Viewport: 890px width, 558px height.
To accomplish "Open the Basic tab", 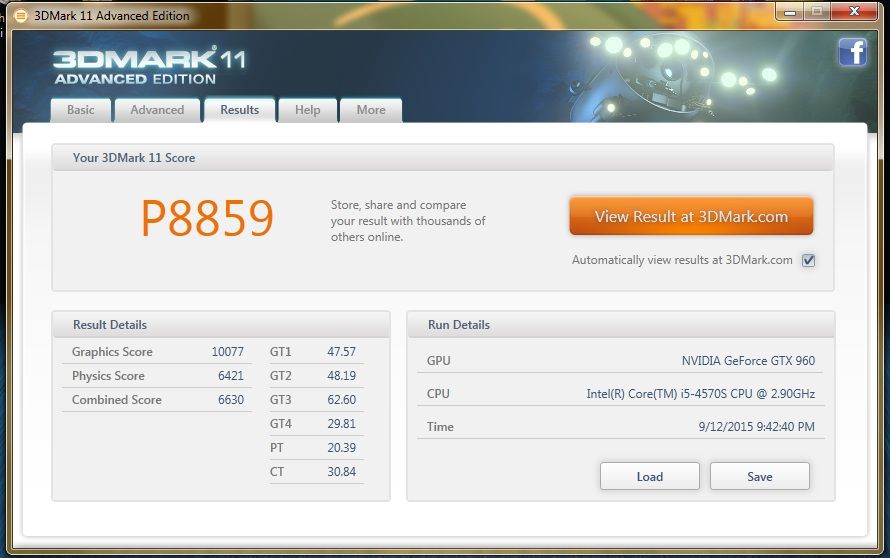I will [x=81, y=110].
